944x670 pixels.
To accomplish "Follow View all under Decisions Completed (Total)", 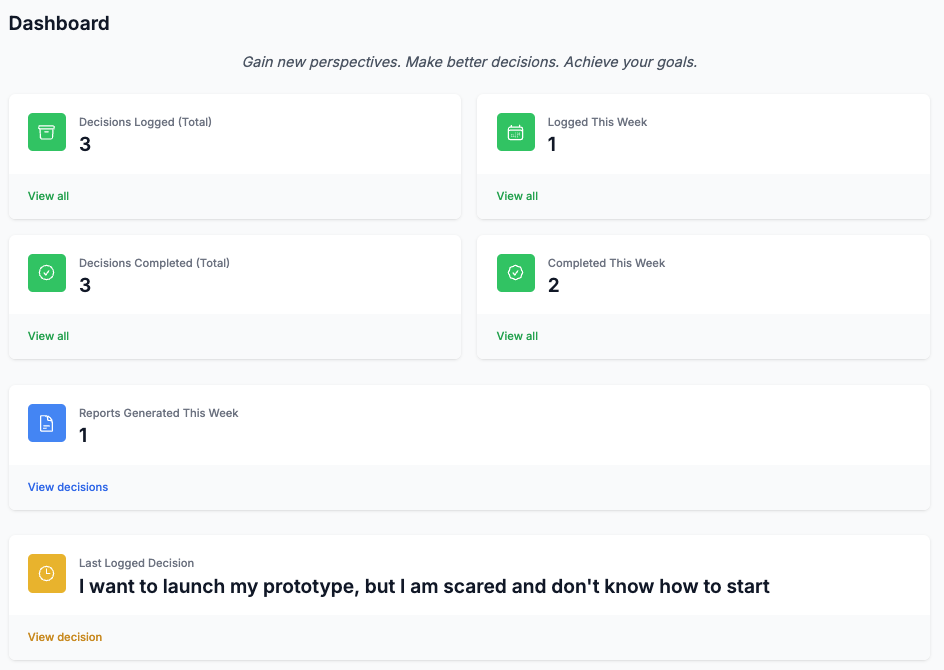I will (x=48, y=336).
